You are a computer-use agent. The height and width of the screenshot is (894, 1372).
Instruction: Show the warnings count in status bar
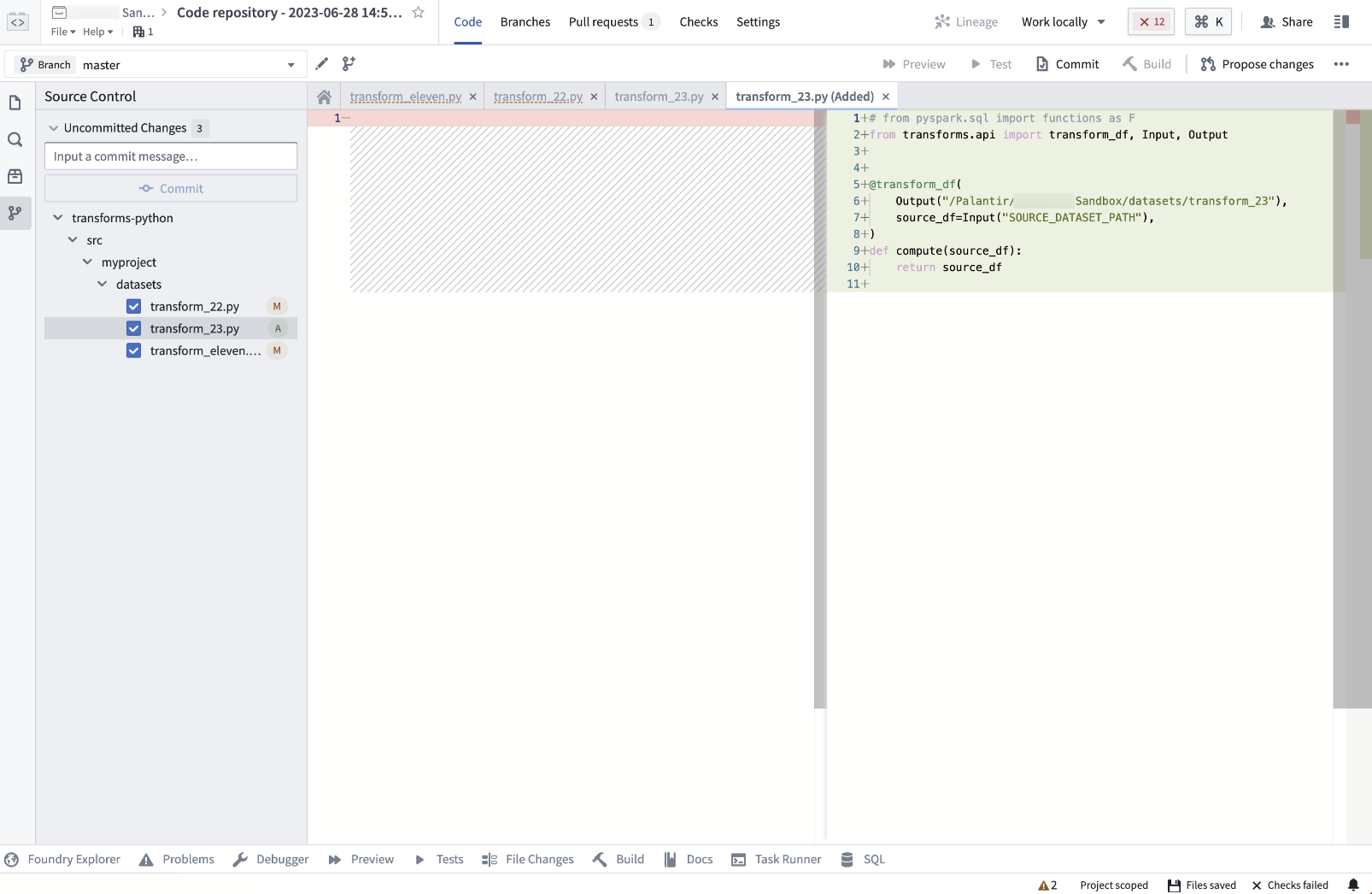click(x=1047, y=885)
